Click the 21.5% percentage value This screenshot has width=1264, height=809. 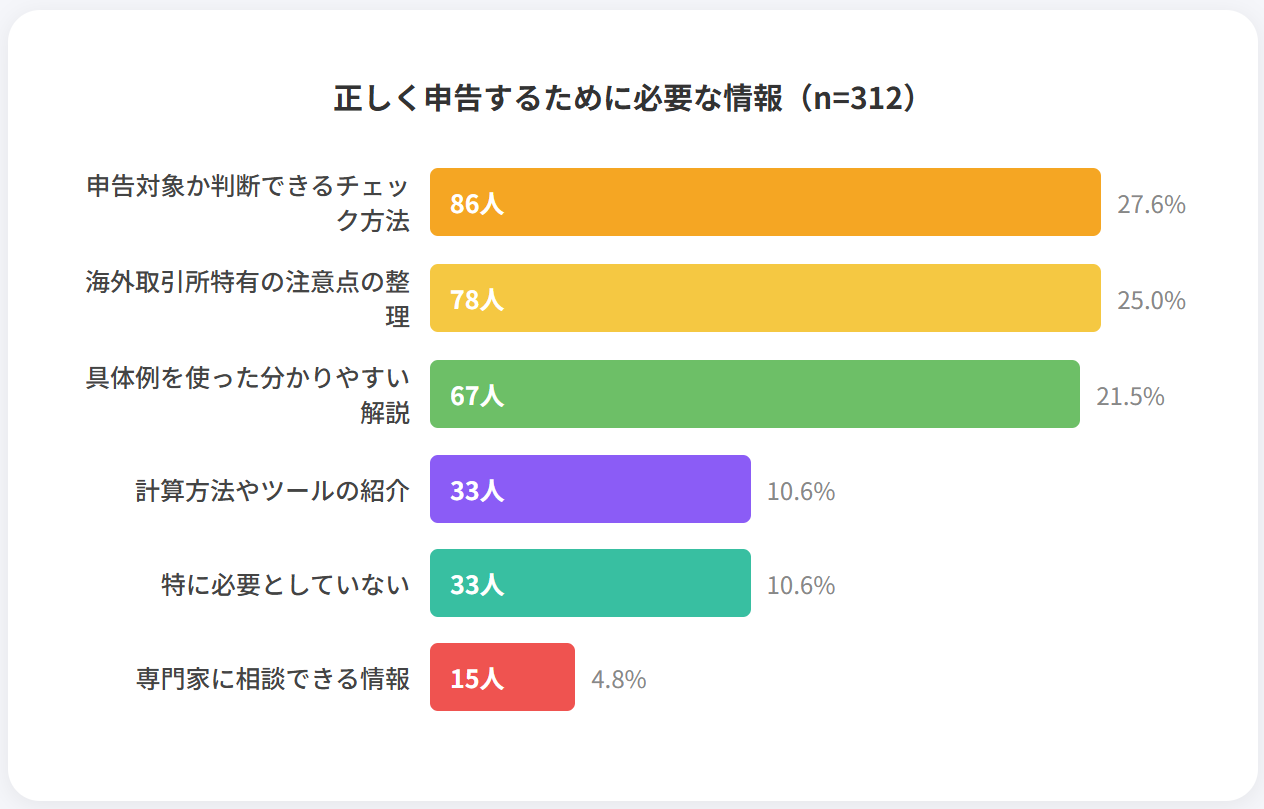pos(1130,397)
